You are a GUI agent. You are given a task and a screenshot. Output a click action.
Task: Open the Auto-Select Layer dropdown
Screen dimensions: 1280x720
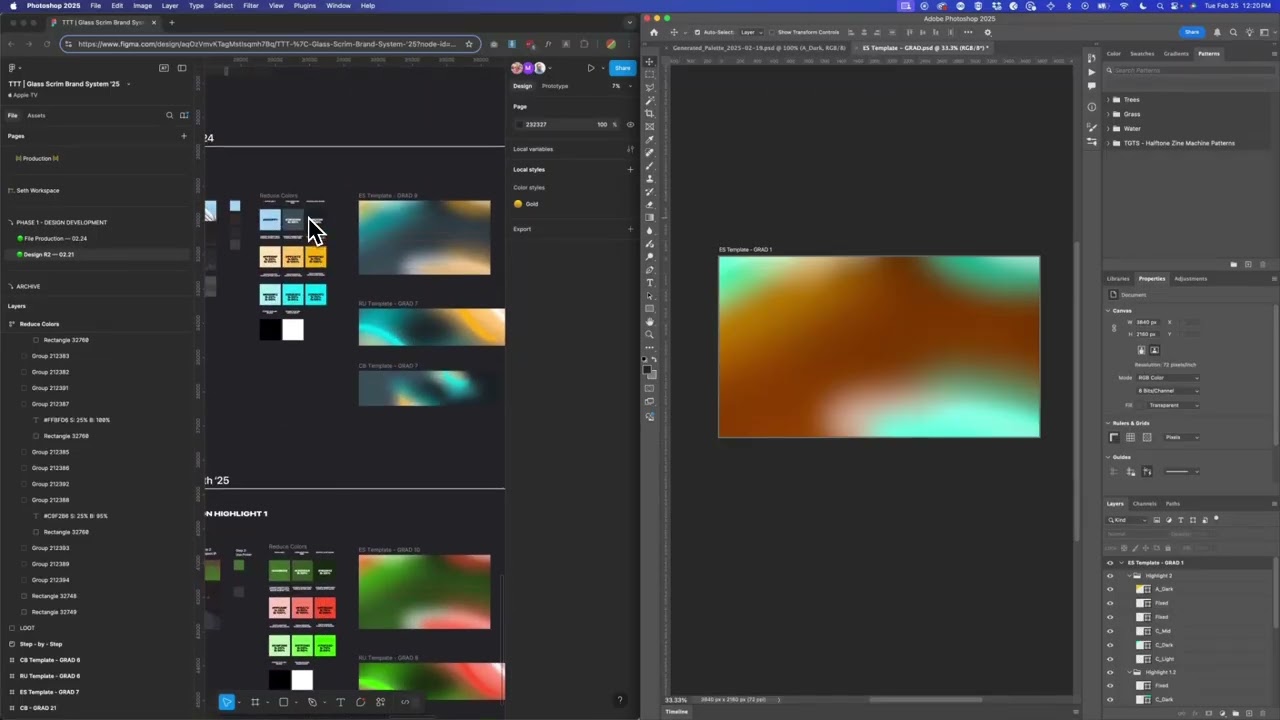pos(753,32)
